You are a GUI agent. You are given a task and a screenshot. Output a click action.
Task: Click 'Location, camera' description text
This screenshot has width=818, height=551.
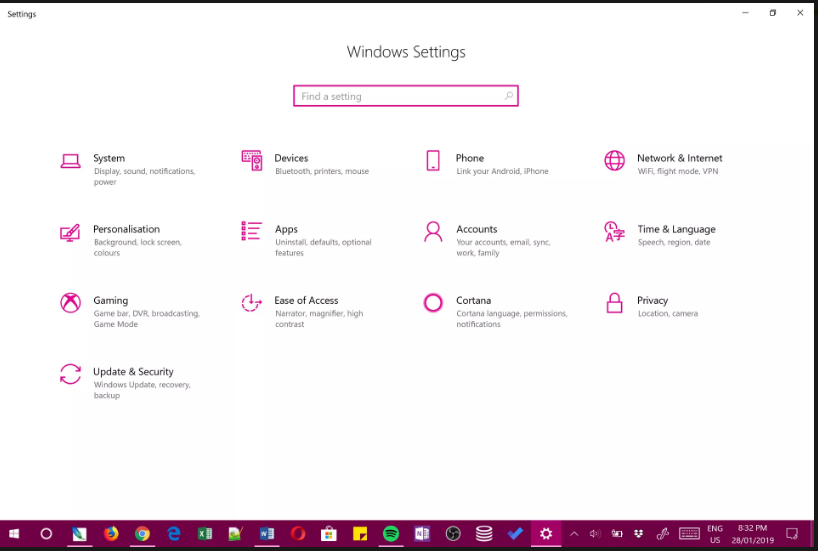pyautogui.click(x=668, y=314)
